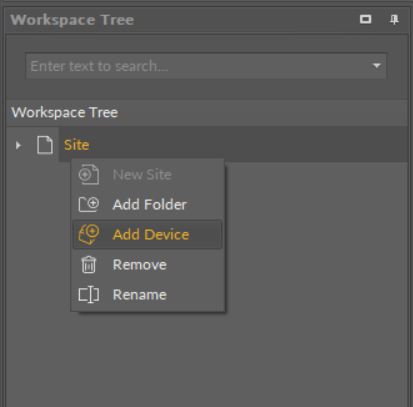Image resolution: width=413 pixels, height=407 pixels.
Task: Select Remove in the context menu
Action: (x=147, y=265)
